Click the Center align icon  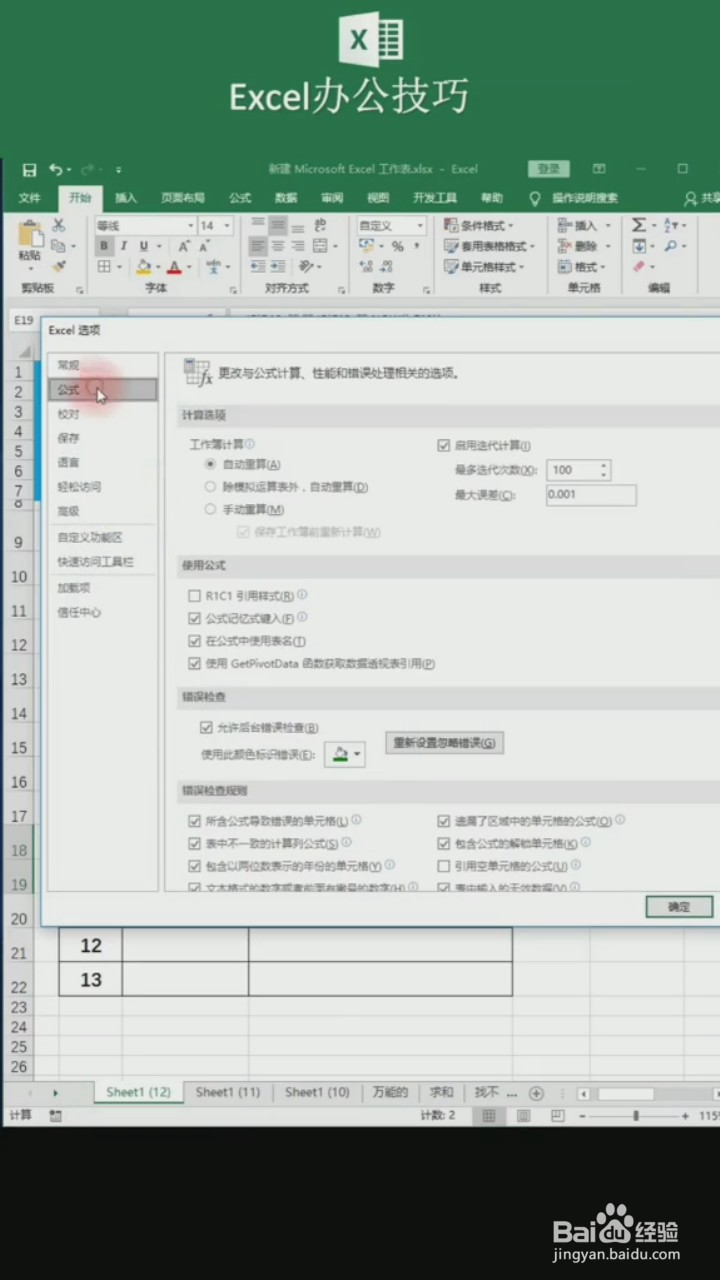coord(277,246)
